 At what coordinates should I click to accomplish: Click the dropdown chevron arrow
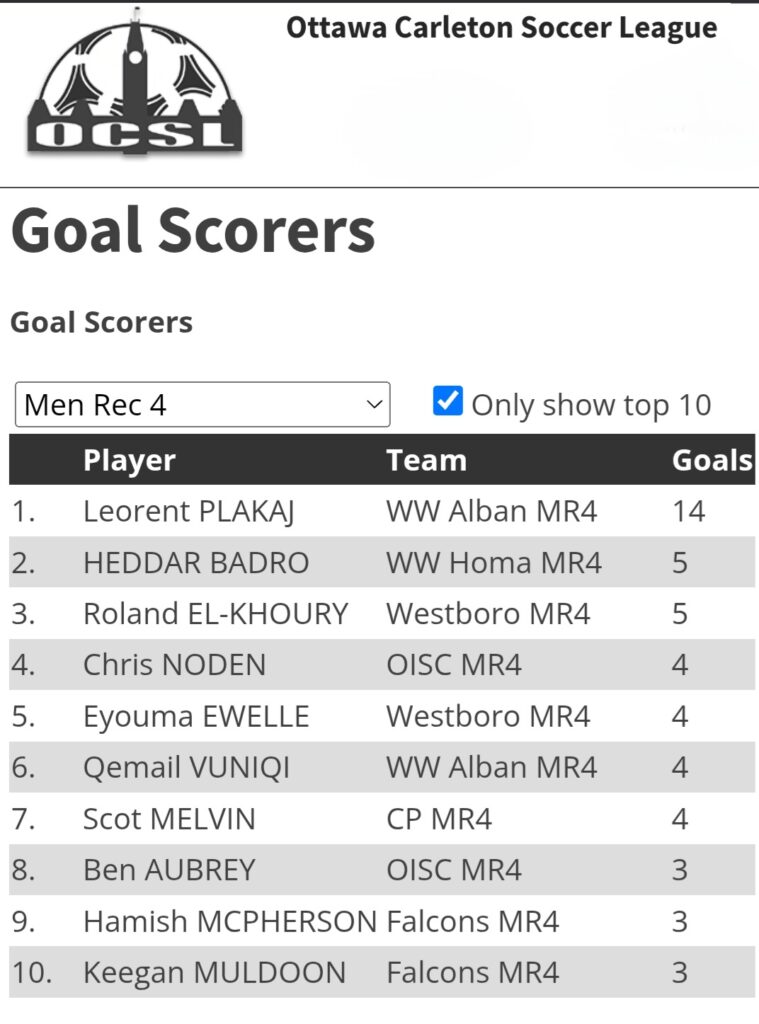[x=374, y=405]
